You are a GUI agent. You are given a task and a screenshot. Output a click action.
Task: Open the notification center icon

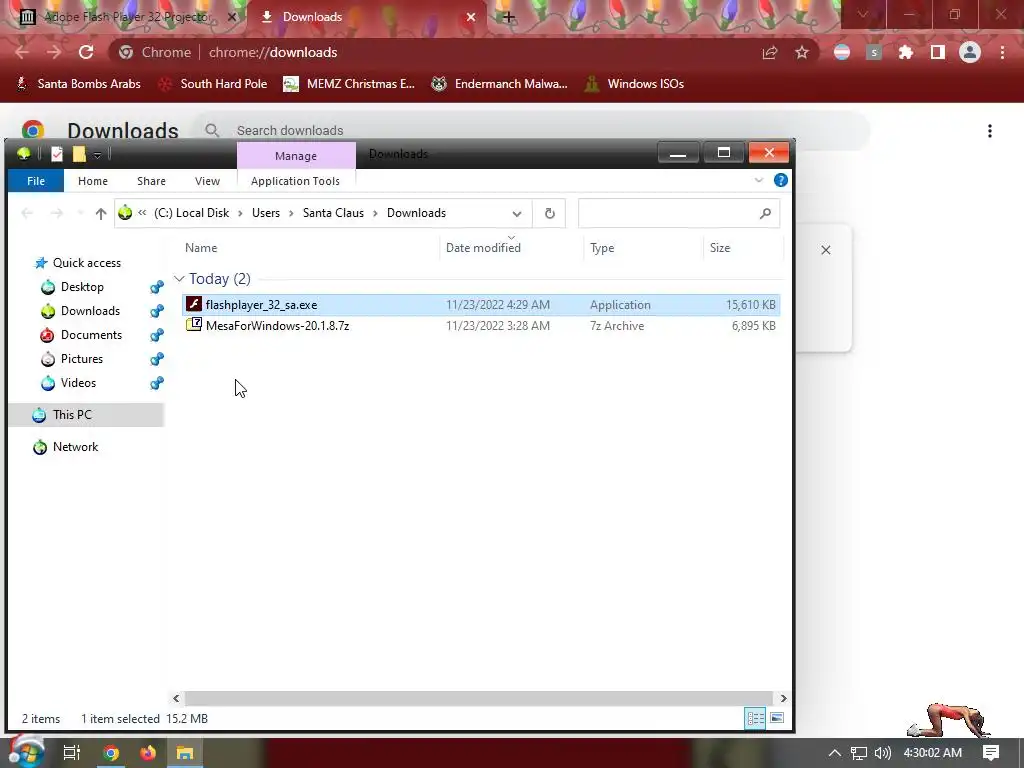pos(991,753)
